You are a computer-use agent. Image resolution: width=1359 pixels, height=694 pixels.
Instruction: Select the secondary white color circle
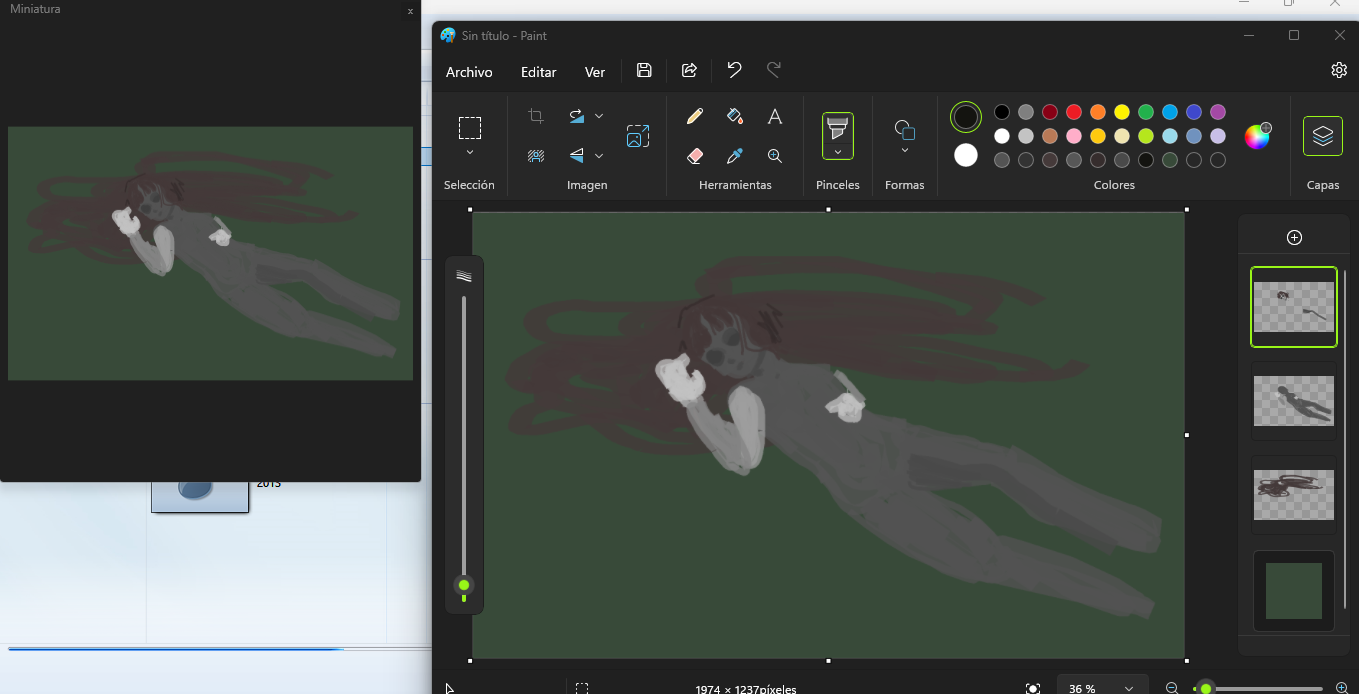pyautogui.click(x=966, y=155)
